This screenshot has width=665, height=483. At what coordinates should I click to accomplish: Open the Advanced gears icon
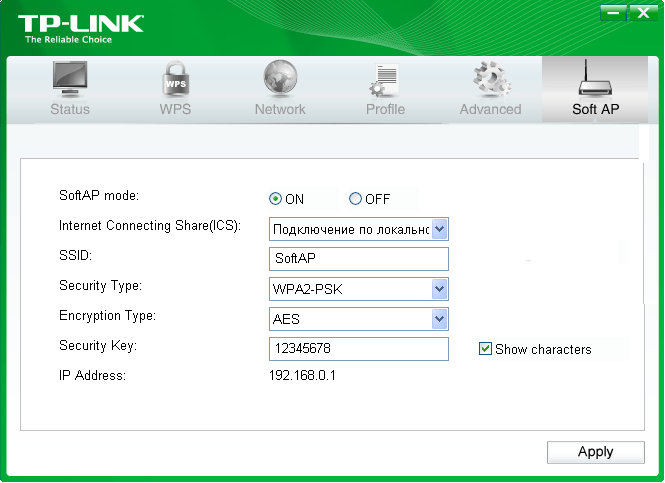click(491, 79)
